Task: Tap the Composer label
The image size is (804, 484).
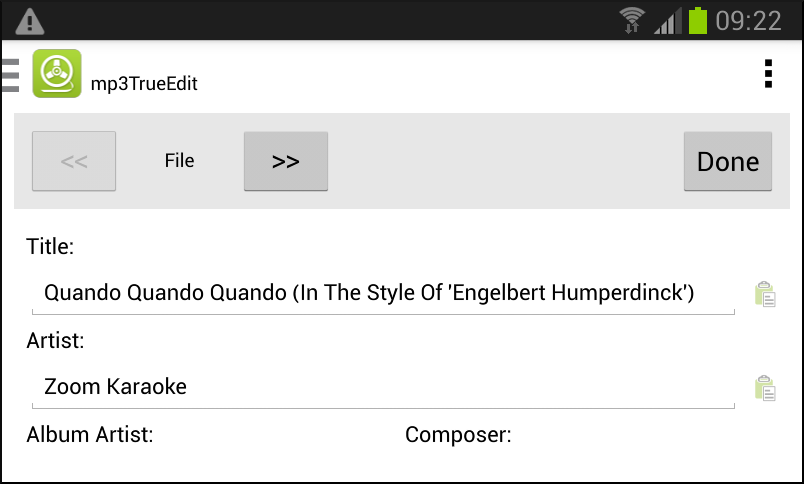Action: pyautogui.click(x=458, y=435)
